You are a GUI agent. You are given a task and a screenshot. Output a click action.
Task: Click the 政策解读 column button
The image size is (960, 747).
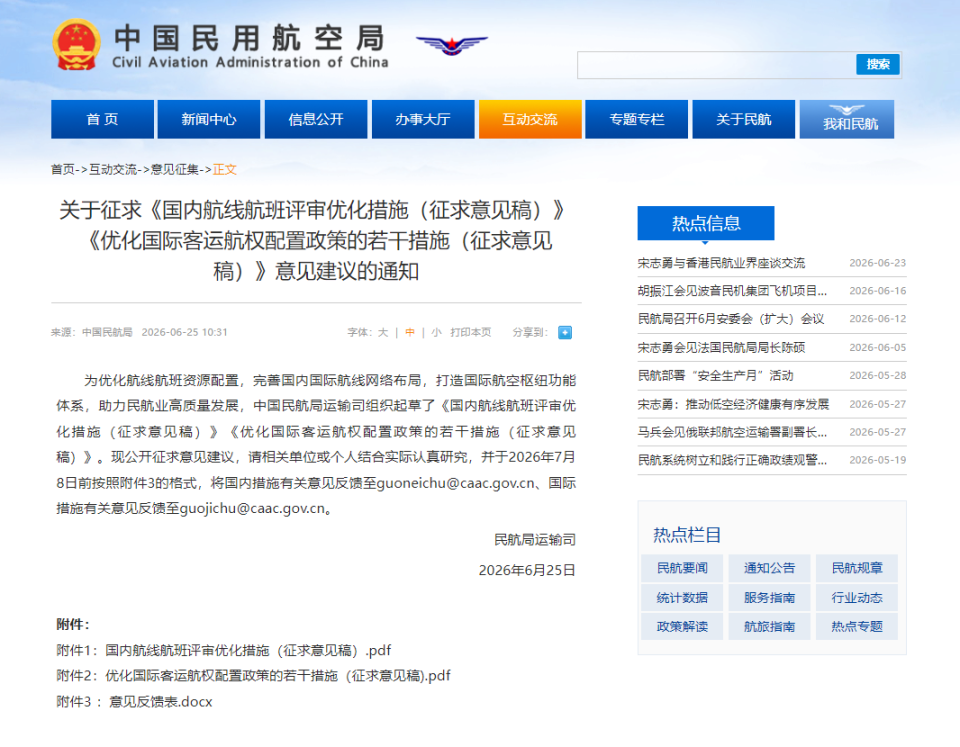pos(682,626)
